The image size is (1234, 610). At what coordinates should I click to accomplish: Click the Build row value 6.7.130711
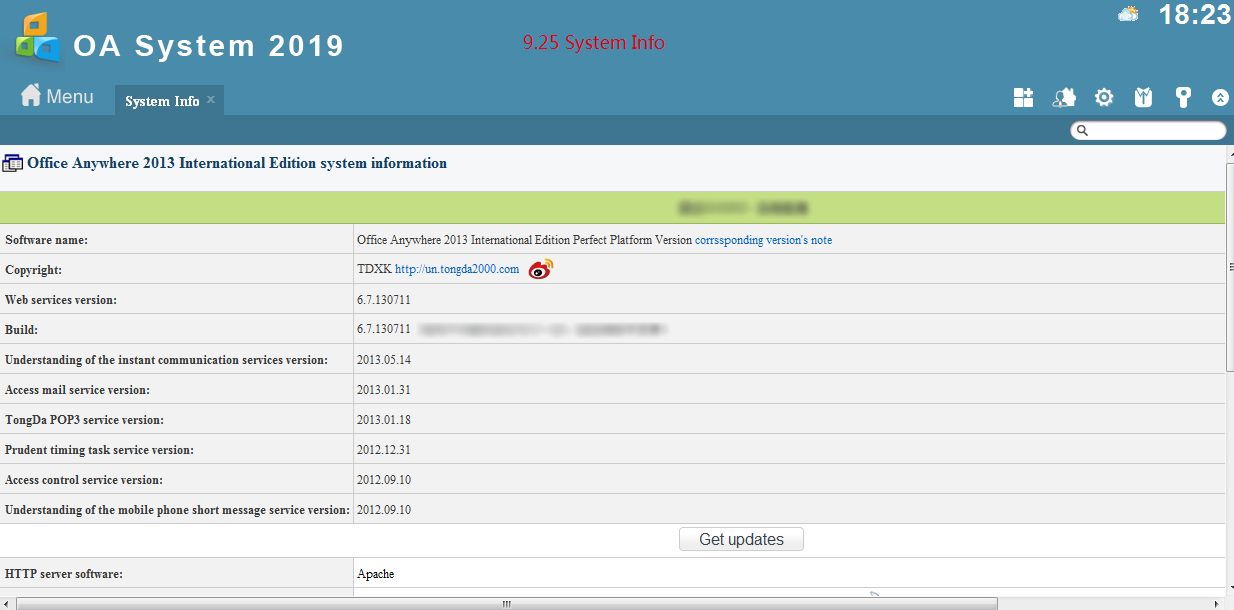[384, 330]
